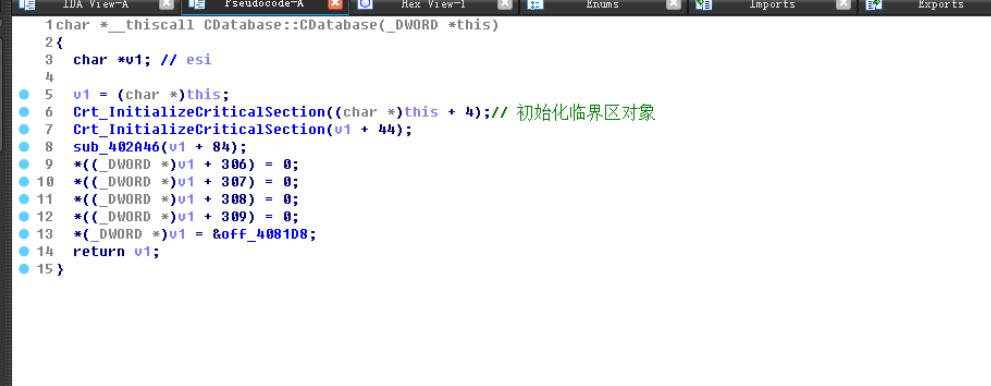
Task: Open the Hex View-1 tab
Action: tap(433, 4)
